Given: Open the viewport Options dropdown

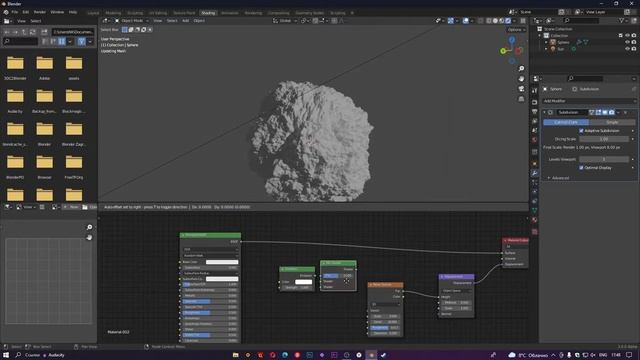Looking at the screenshot, I should pyautogui.click(x=516, y=30).
